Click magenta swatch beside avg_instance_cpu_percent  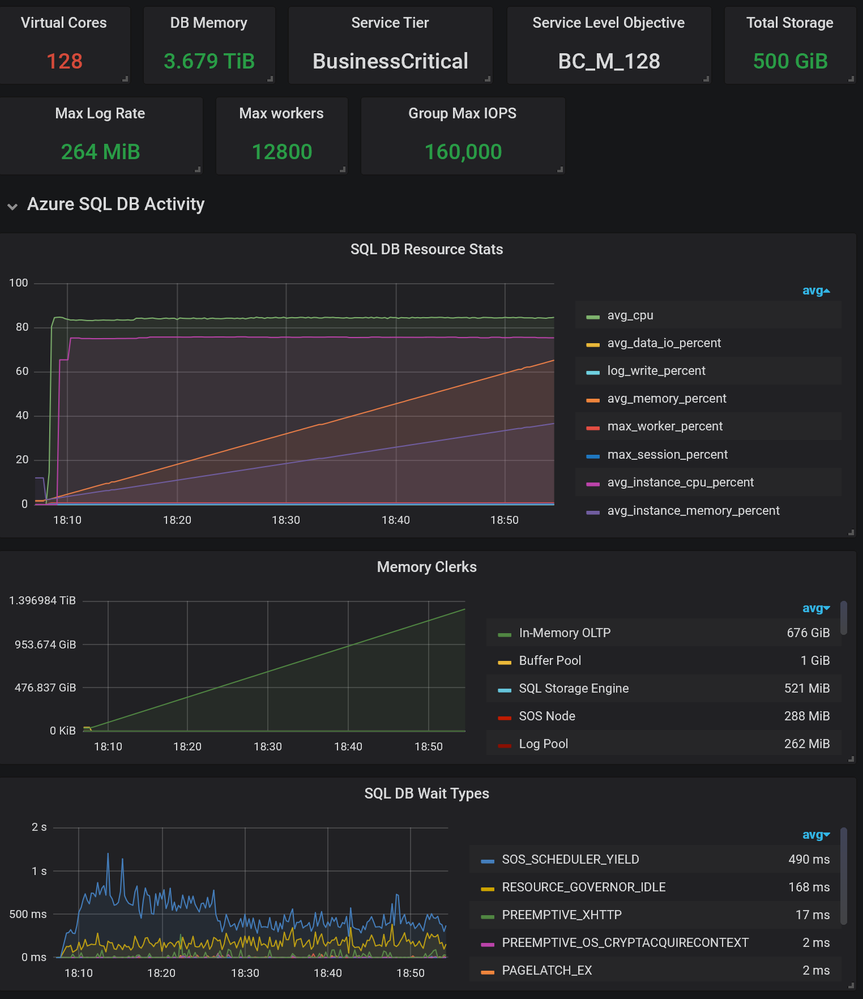593,484
